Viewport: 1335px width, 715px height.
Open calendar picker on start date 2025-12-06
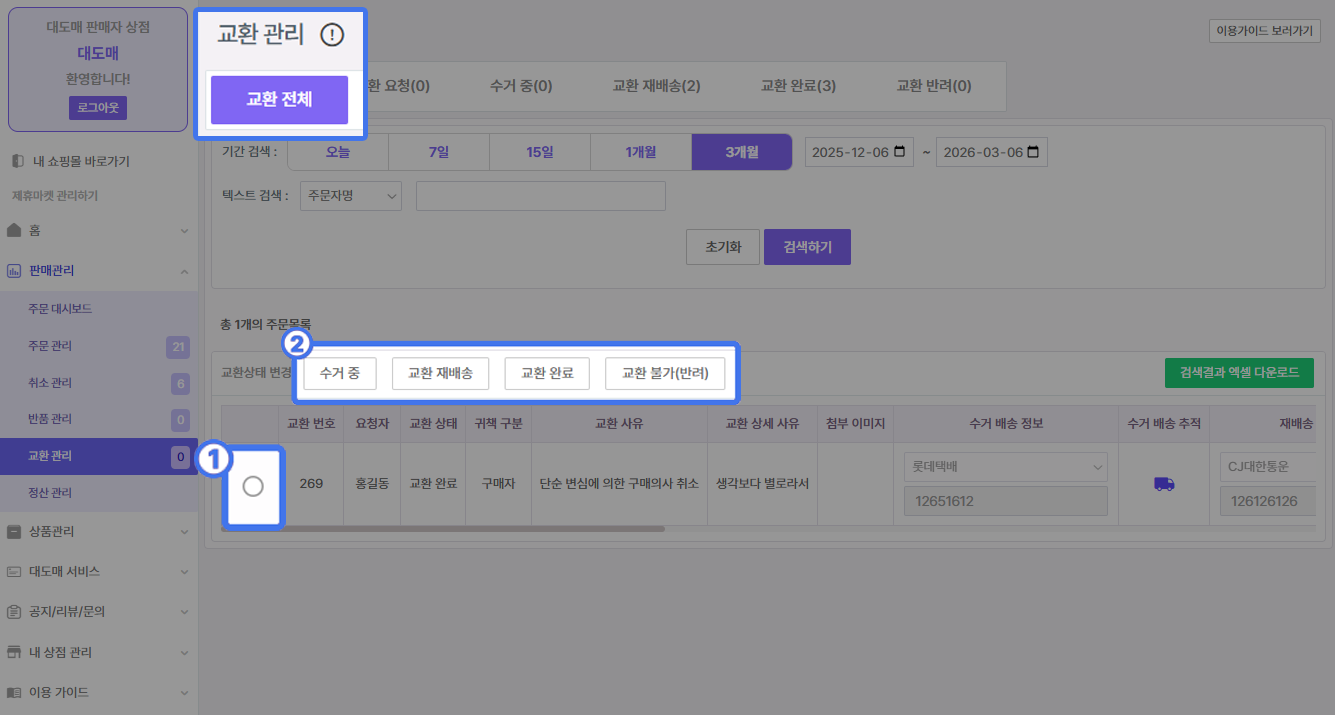point(900,153)
